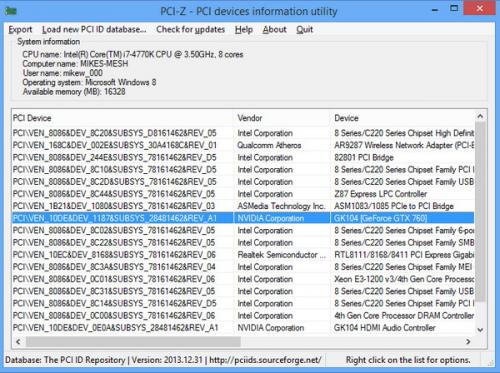The image size is (500, 373).
Task: Click the vertical scrollbar up arrow
Action: coord(480,116)
